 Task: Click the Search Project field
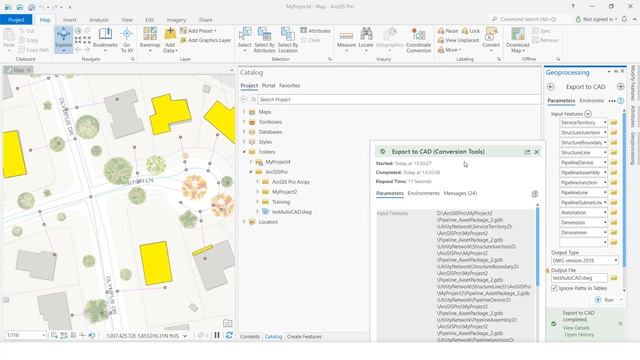click(x=399, y=100)
